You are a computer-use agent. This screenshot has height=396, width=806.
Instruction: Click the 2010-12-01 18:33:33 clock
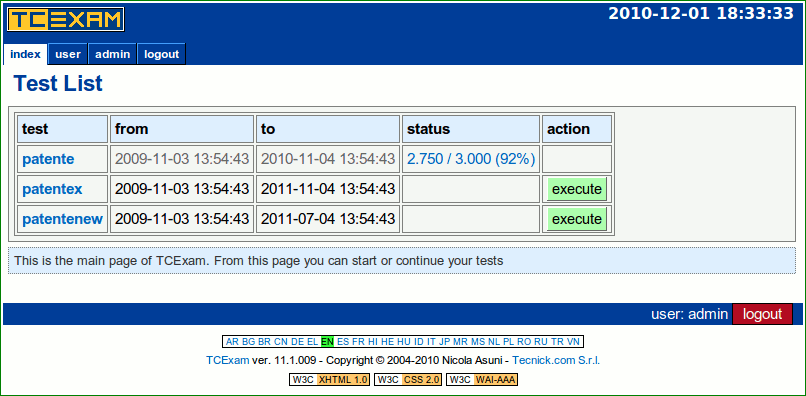701,13
